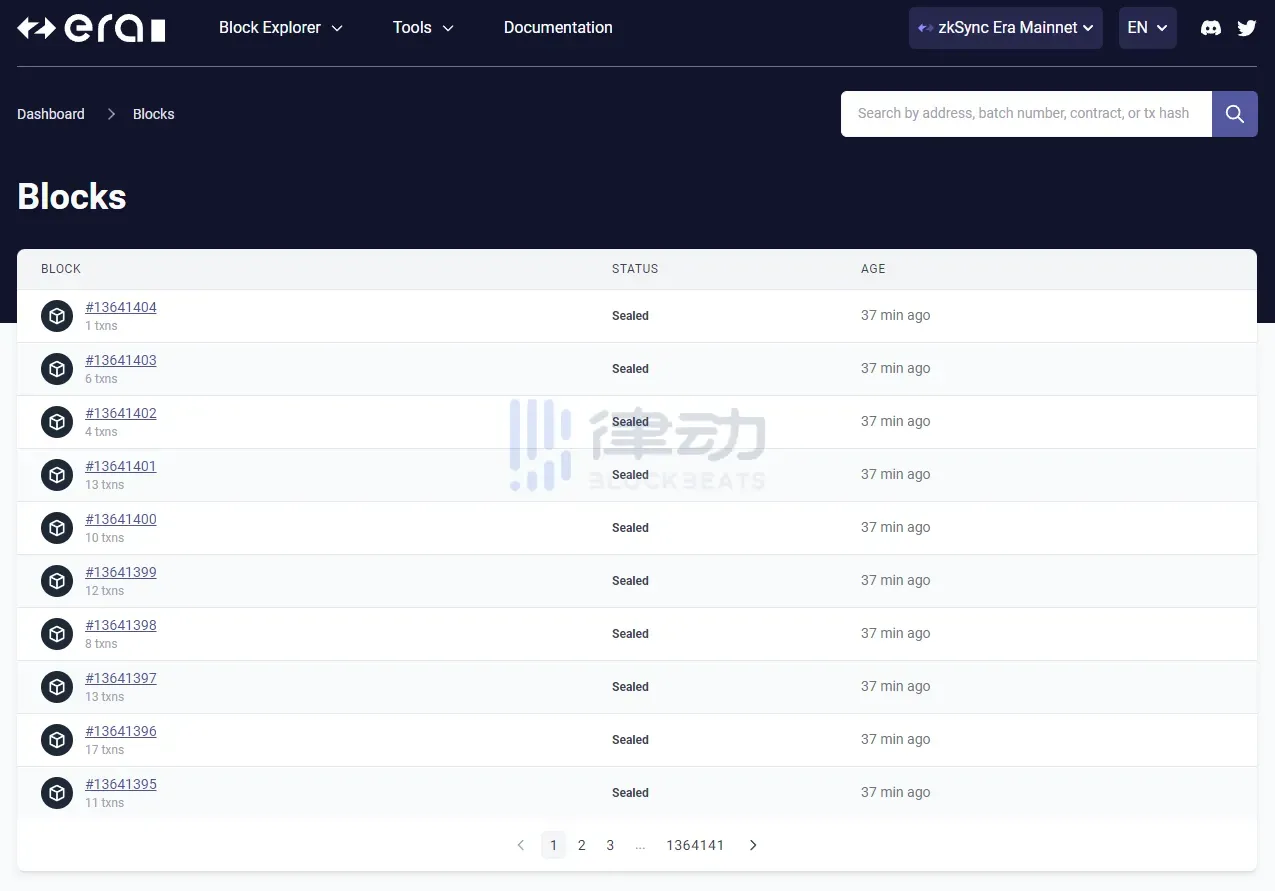Focus the address search input field
The image size is (1275, 891).
[x=1025, y=114]
